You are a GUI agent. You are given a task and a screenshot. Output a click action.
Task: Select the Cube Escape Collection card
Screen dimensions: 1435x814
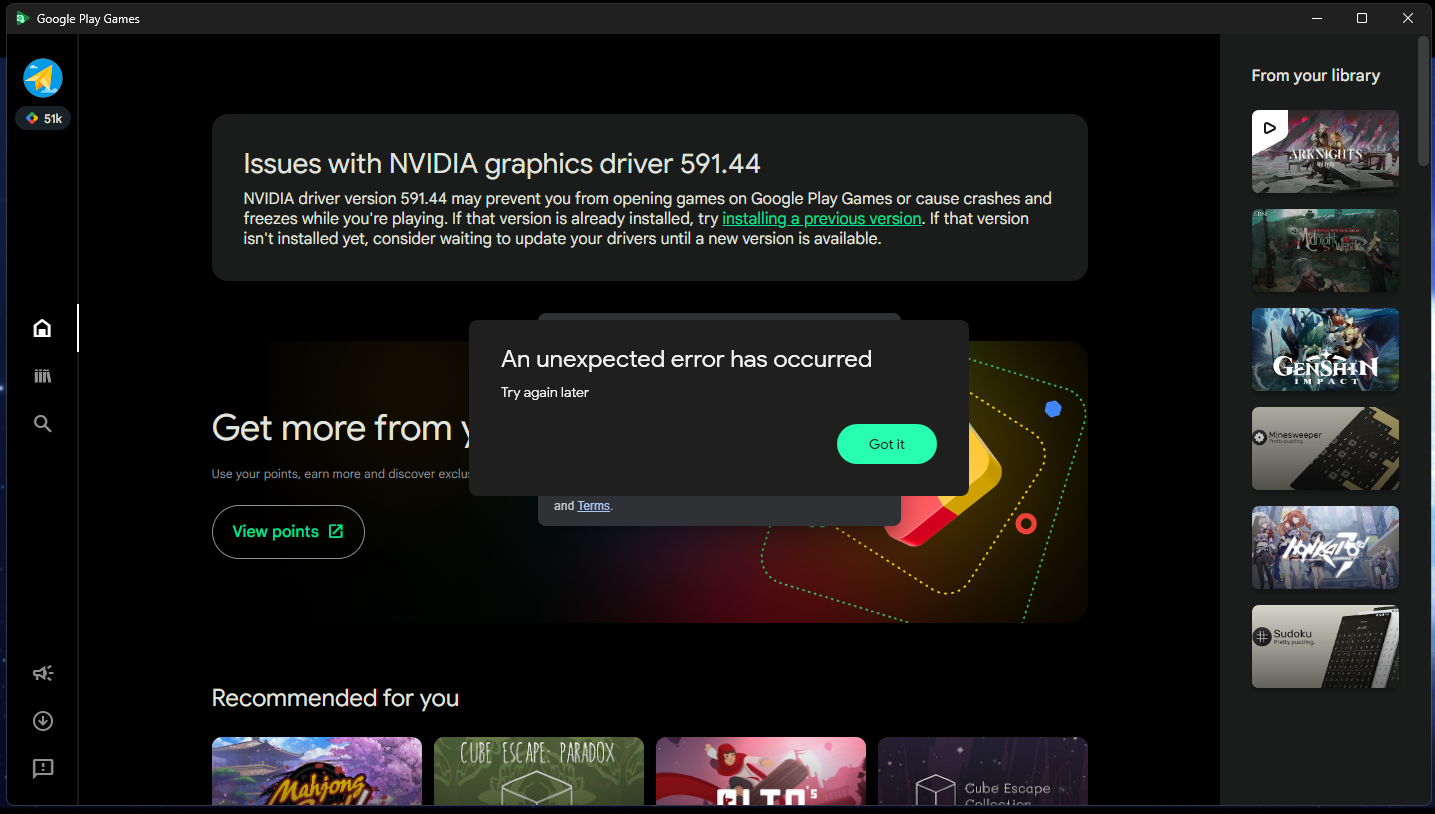[x=983, y=771]
